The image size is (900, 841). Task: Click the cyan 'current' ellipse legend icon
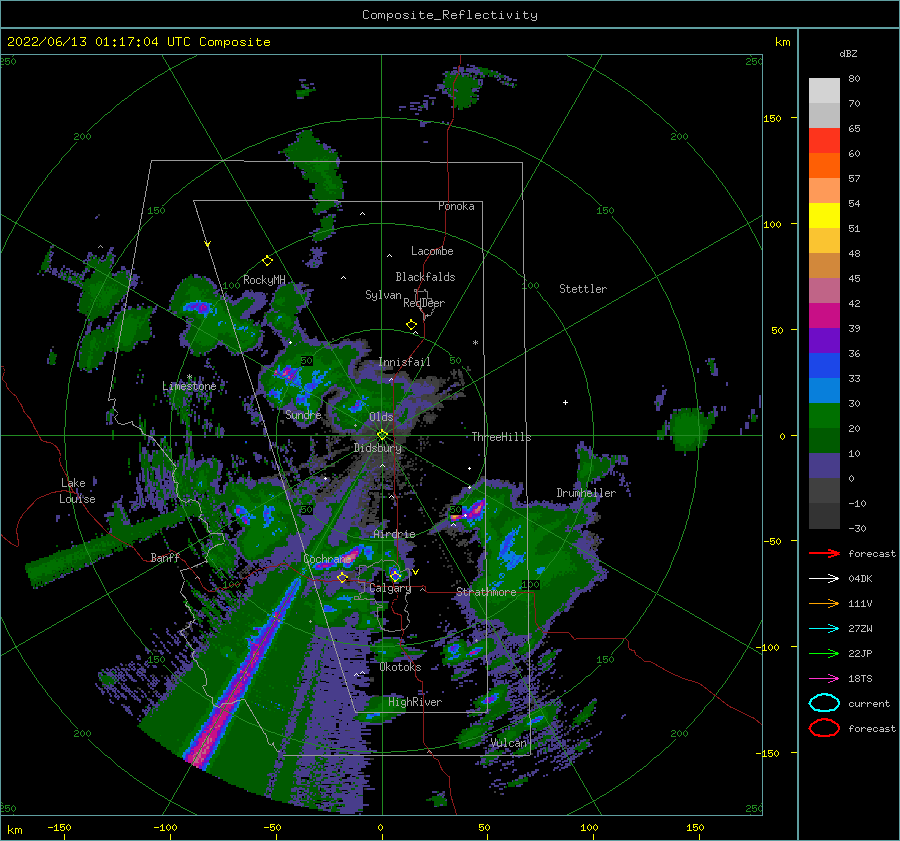824,703
